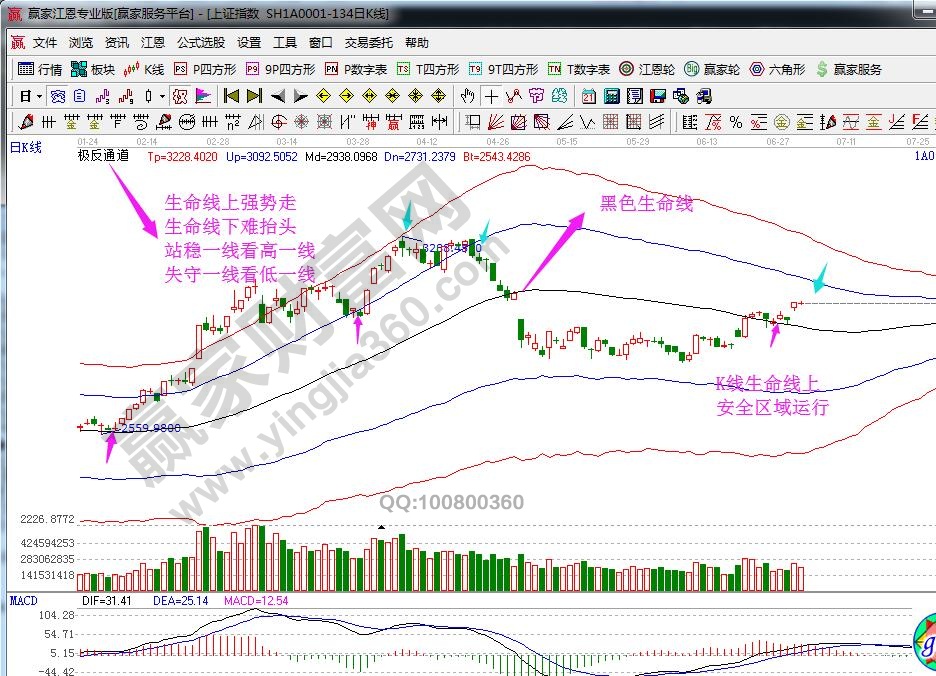Toggle the crosshair cursor tool
936x676 pixels.
[x=491, y=97]
